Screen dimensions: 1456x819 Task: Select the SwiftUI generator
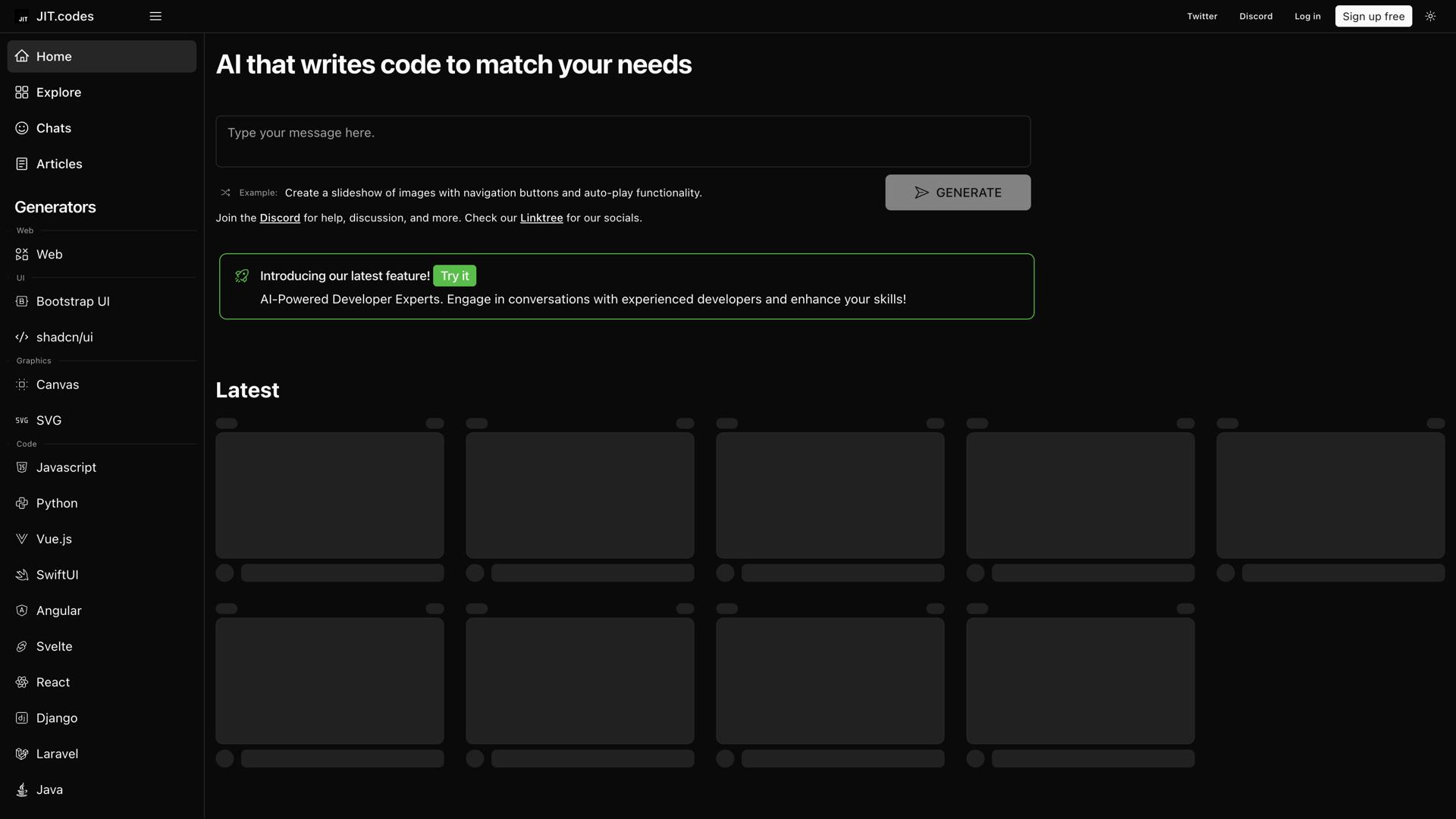click(58, 574)
